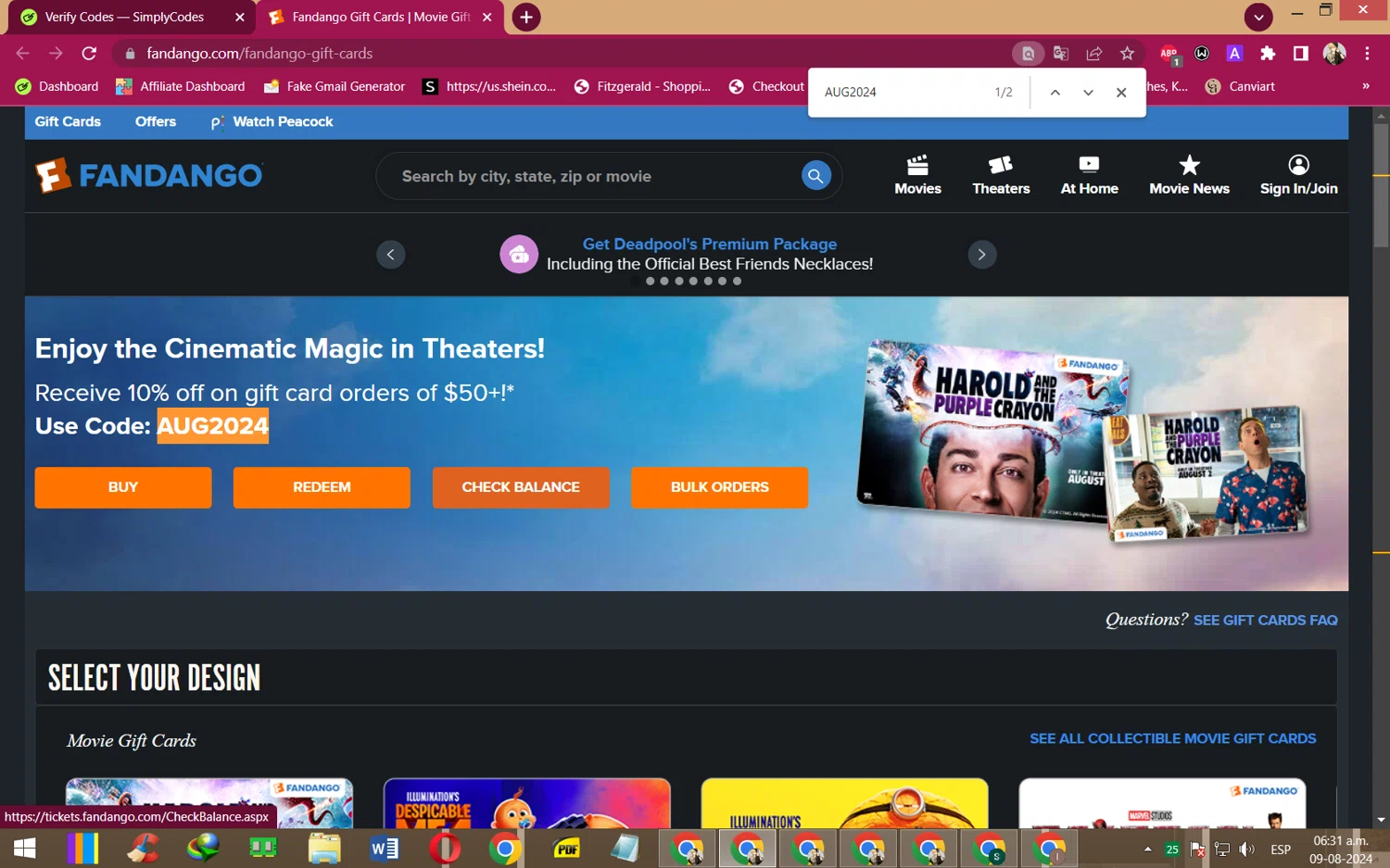Open the Theaters tickets menu
Viewport: 1390px width, 868px height.
(x=1001, y=175)
